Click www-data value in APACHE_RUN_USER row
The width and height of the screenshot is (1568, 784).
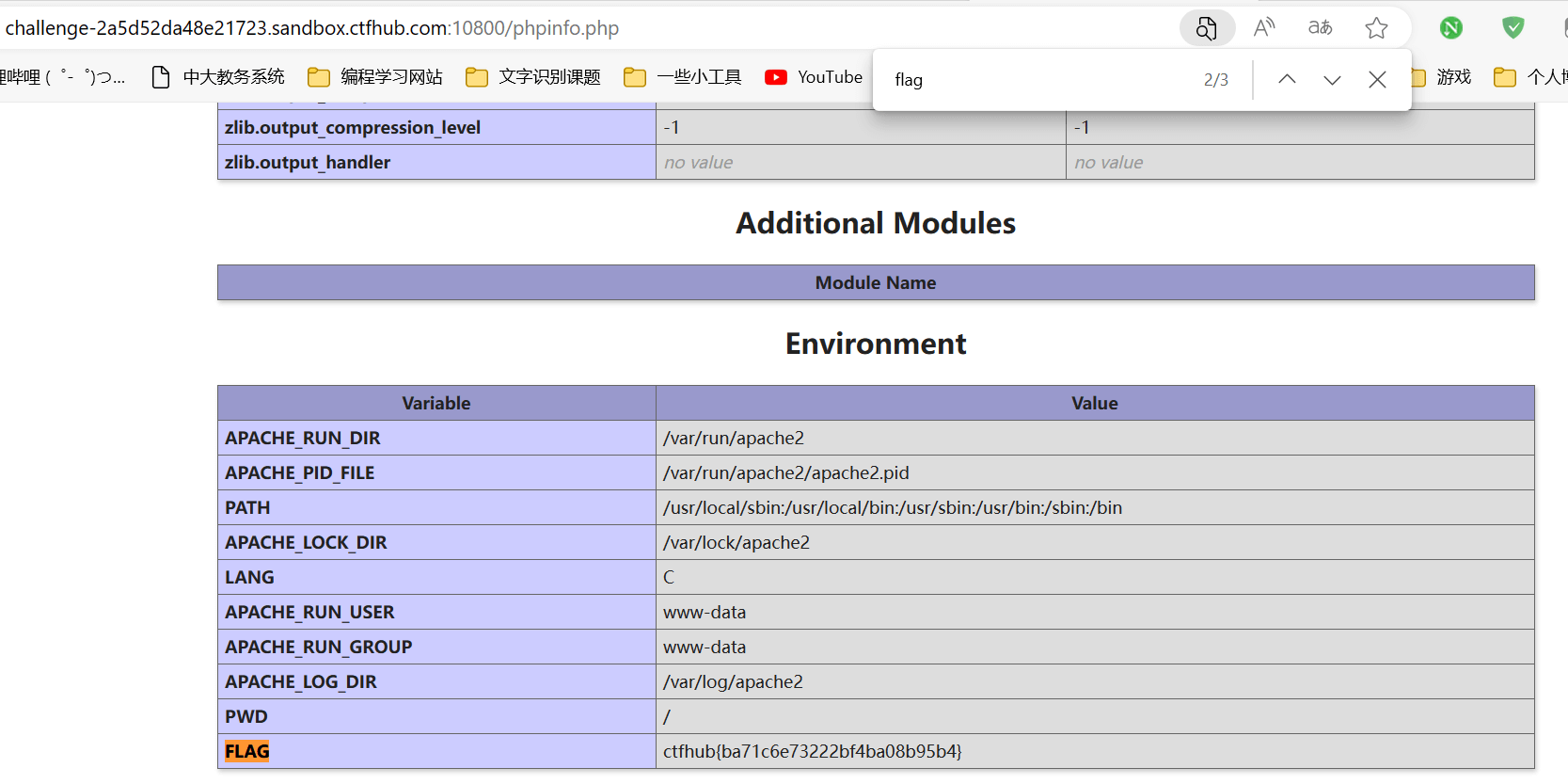point(1095,612)
